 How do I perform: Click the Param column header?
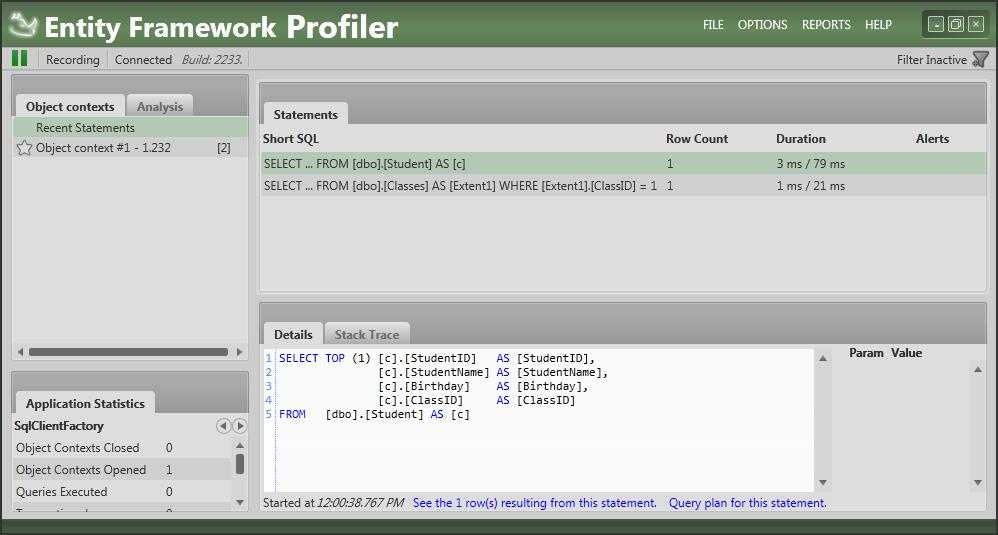[x=866, y=352]
